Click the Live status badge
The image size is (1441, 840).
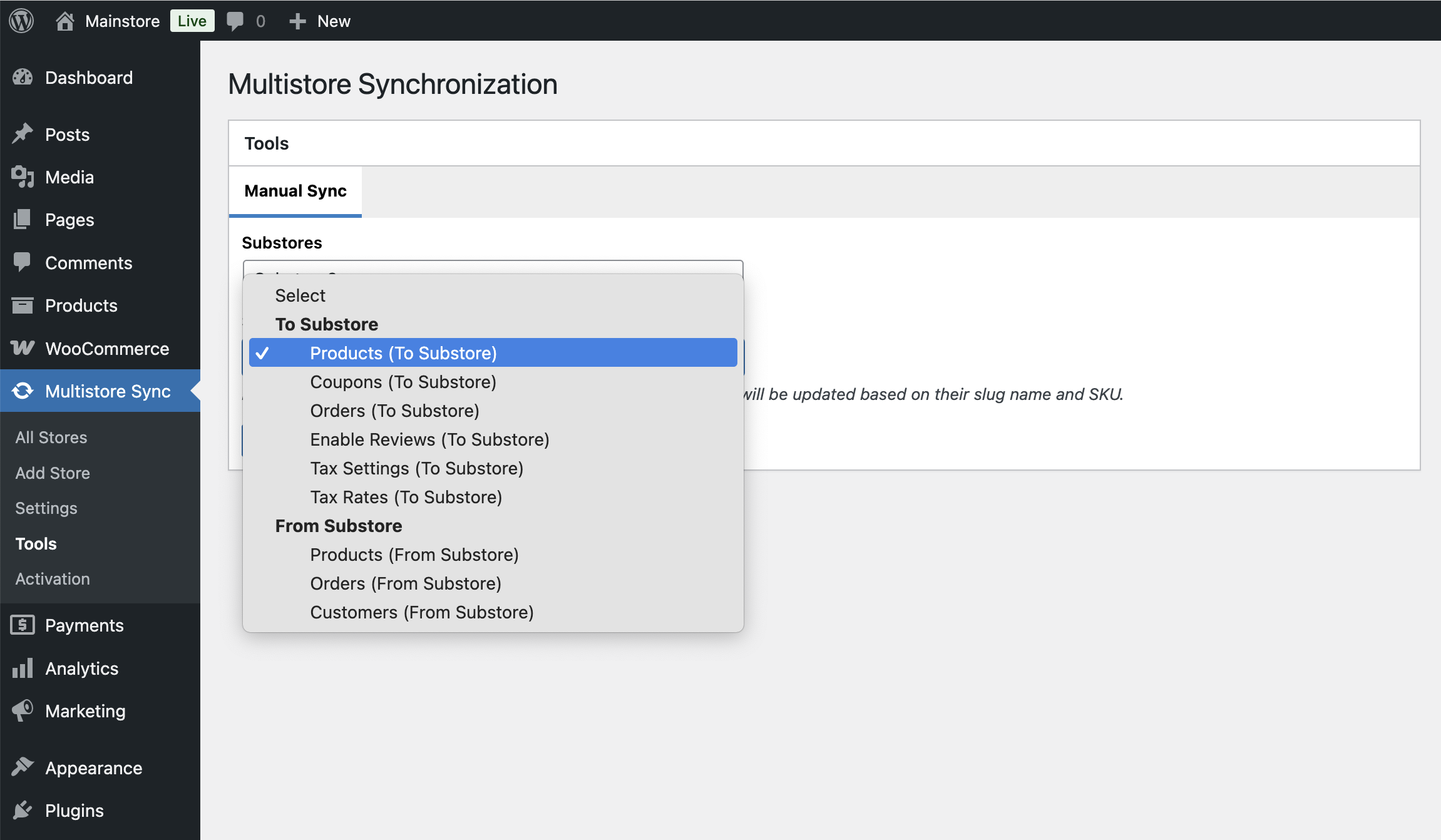(x=192, y=21)
